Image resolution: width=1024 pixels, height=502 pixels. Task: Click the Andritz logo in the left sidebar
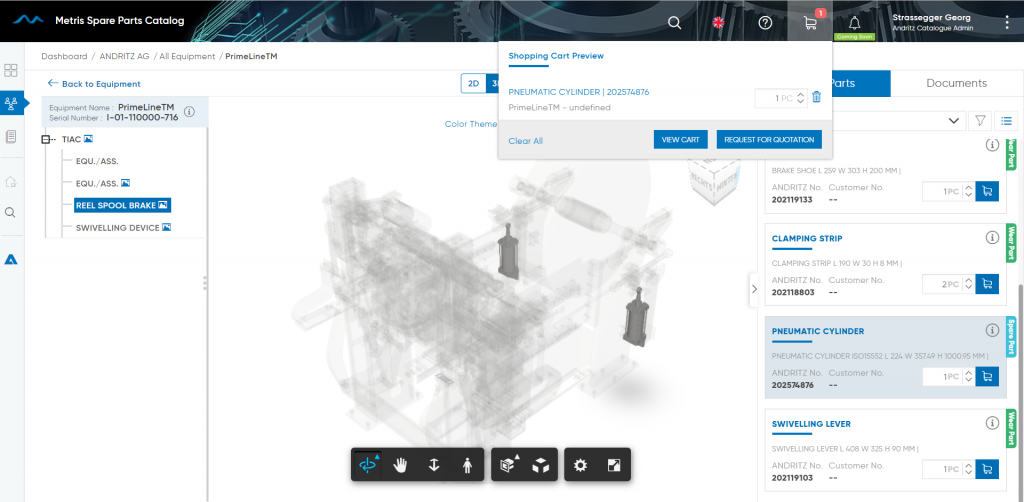[x=11, y=259]
